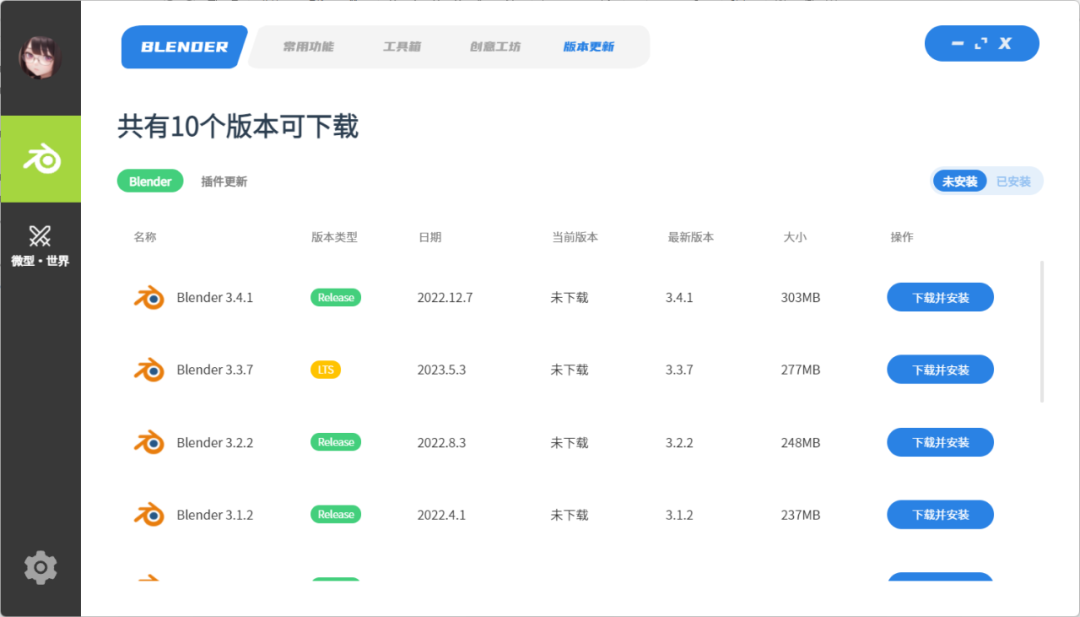
Task: Click the date 2022.12.7
Action: pyautogui.click(x=445, y=297)
